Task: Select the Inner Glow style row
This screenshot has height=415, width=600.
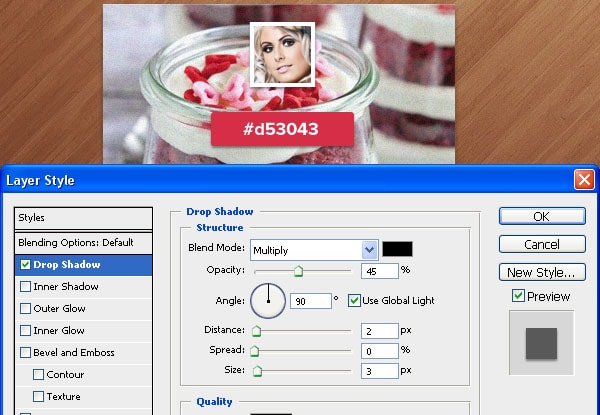Action: tap(83, 330)
